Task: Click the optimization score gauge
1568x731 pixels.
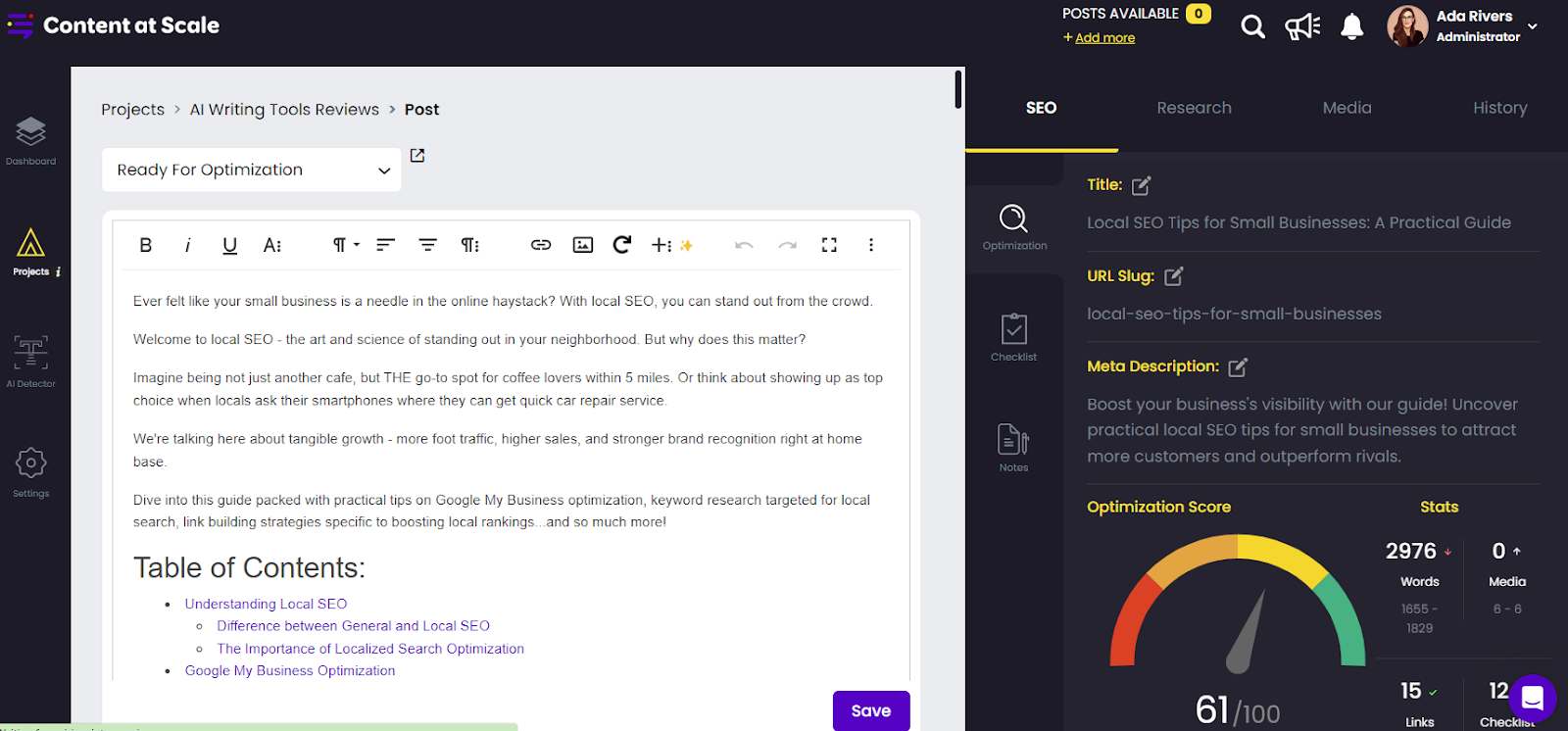Action: point(1238,604)
